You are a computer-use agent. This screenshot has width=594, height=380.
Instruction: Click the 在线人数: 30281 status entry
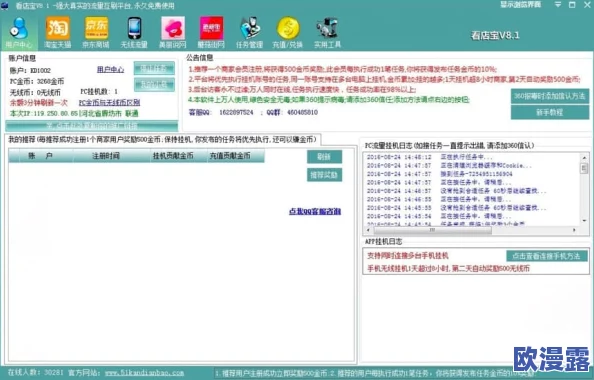pos(36,373)
